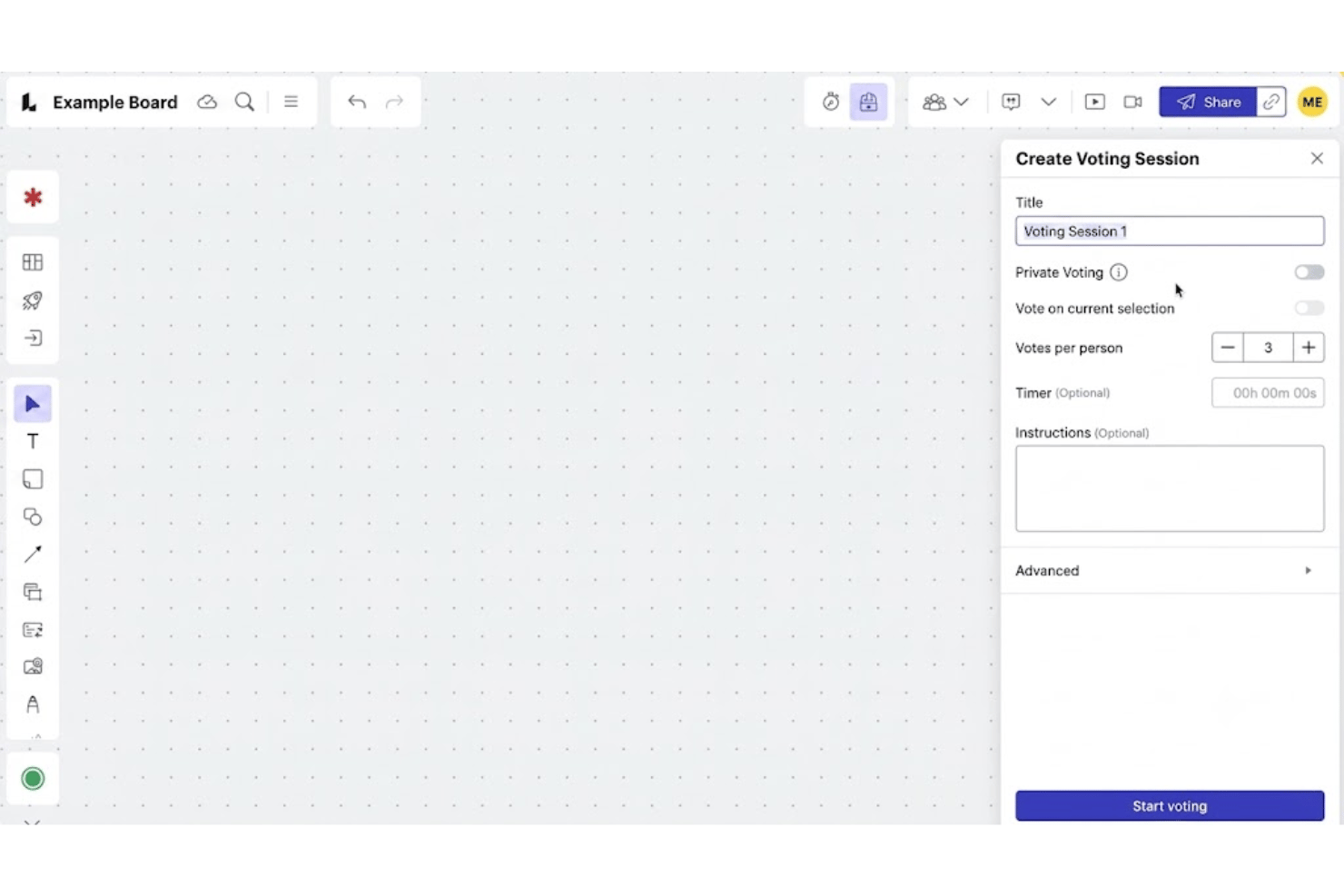Click the Start voting button
This screenshot has width=1344, height=896.
pyautogui.click(x=1170, y=806)
